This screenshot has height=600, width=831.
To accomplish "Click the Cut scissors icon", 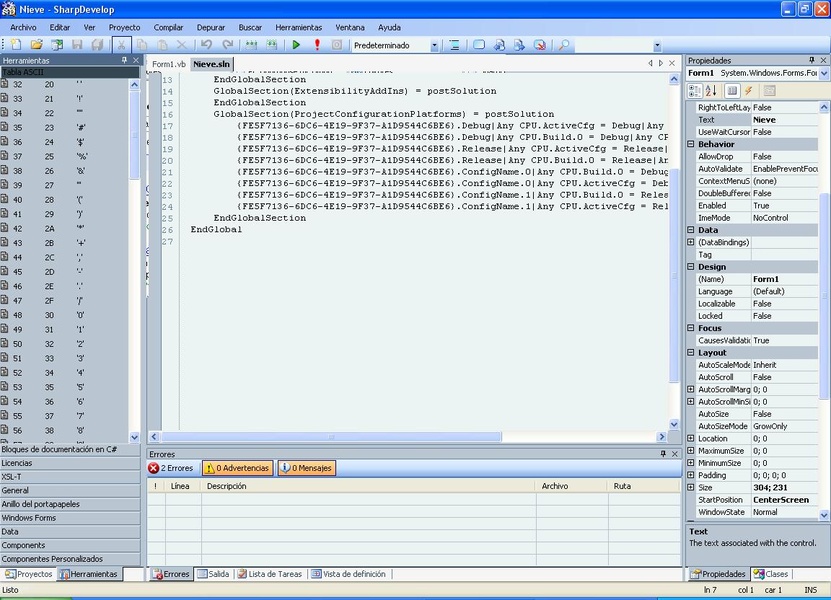I will [121, 45].
